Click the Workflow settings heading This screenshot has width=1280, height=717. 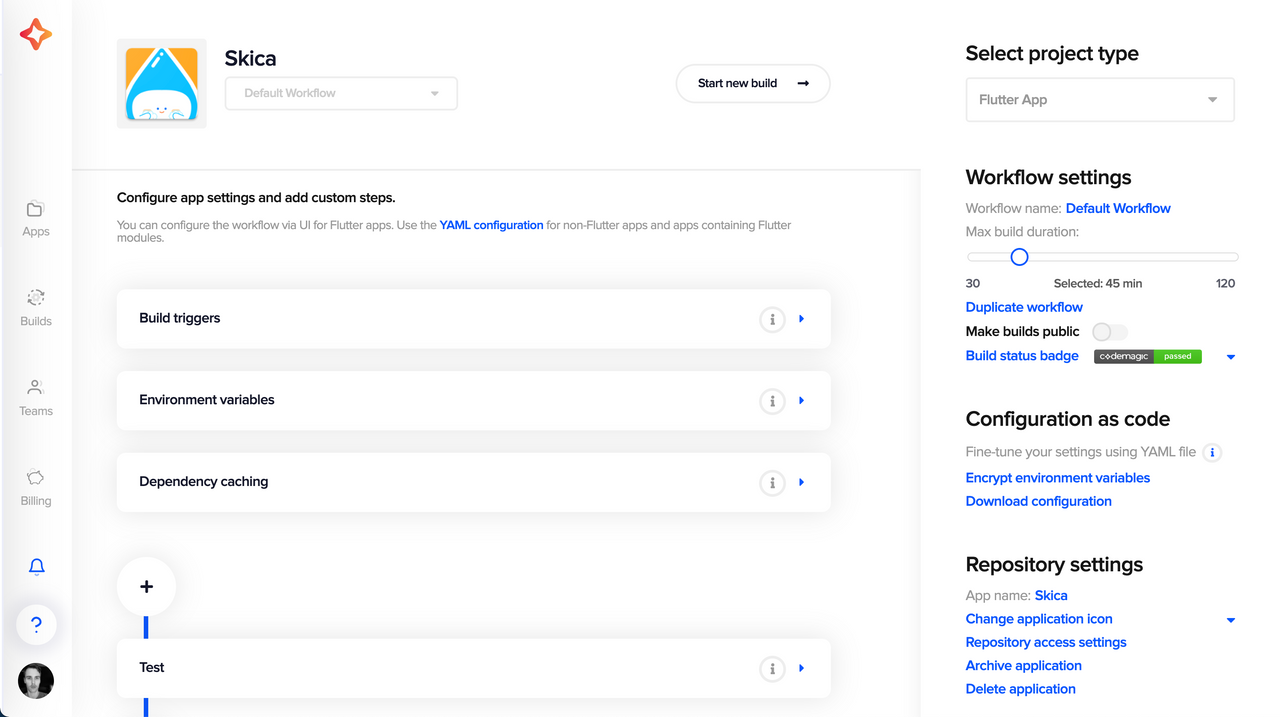tap(1048, 178)
